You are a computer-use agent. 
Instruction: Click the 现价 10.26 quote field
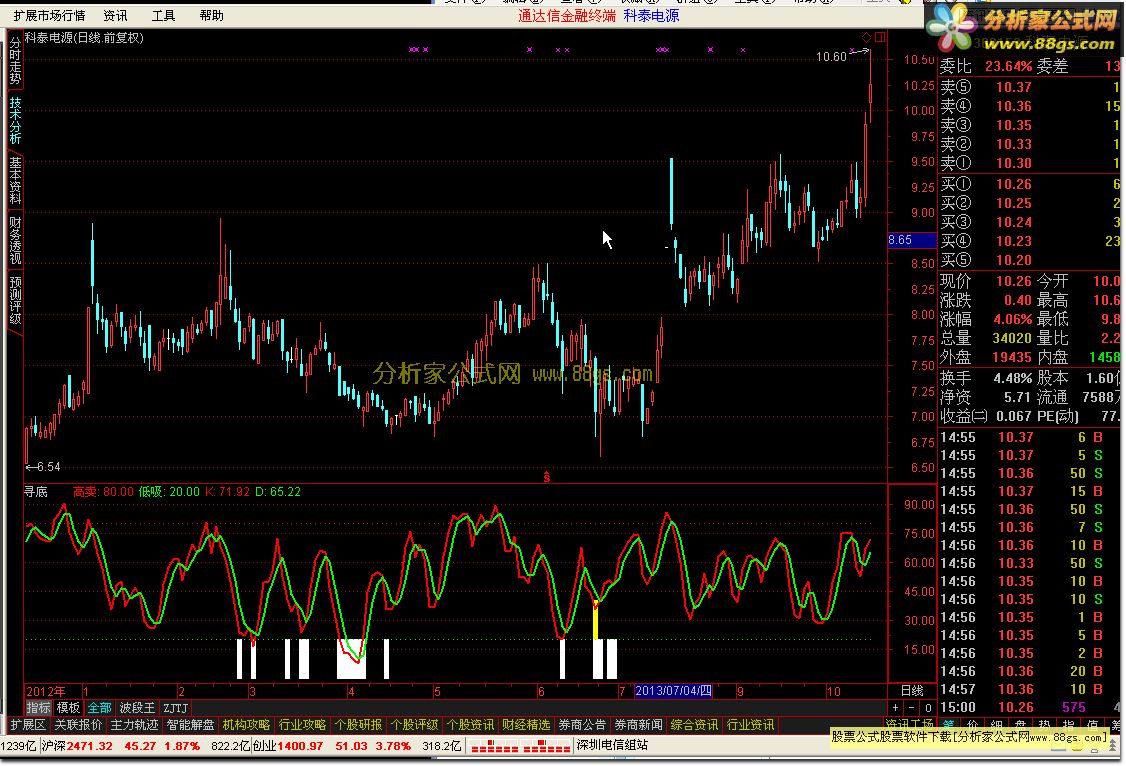click(986, 281)
